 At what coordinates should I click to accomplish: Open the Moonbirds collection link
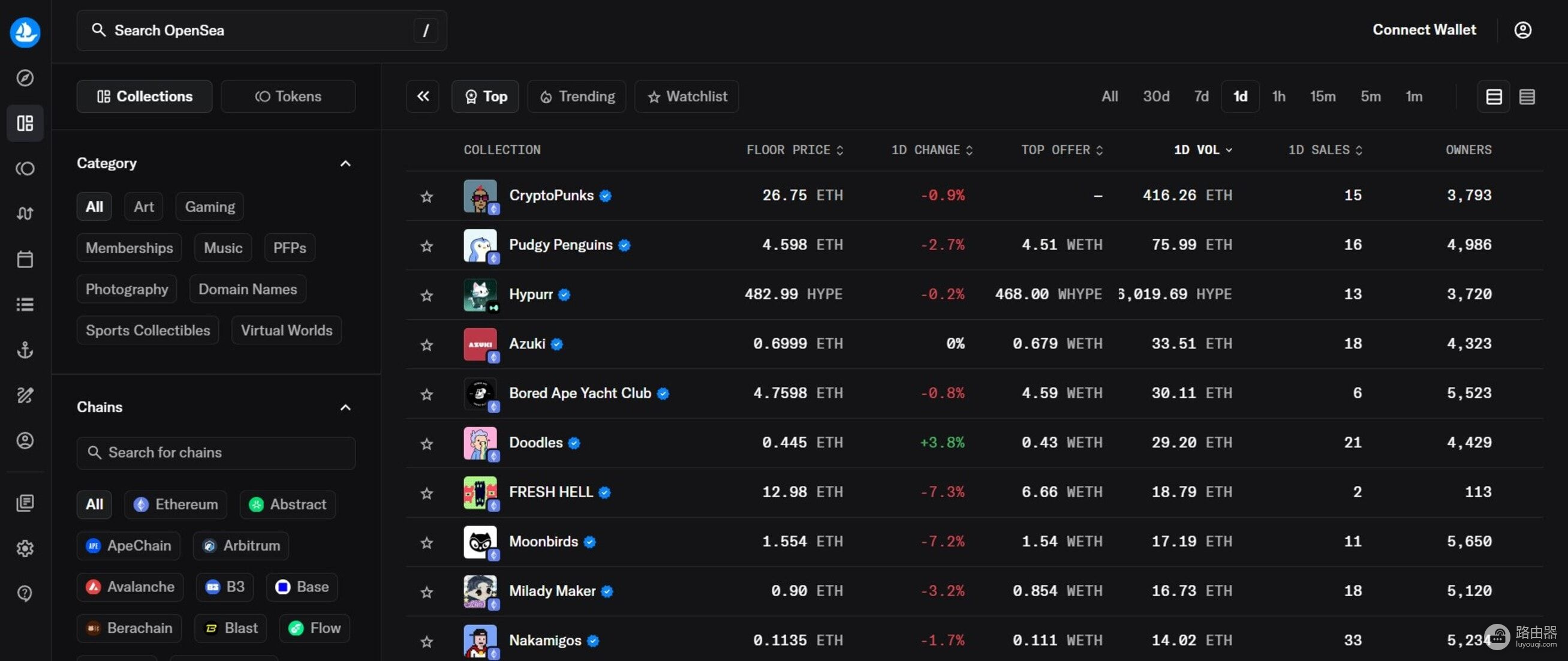544,541
